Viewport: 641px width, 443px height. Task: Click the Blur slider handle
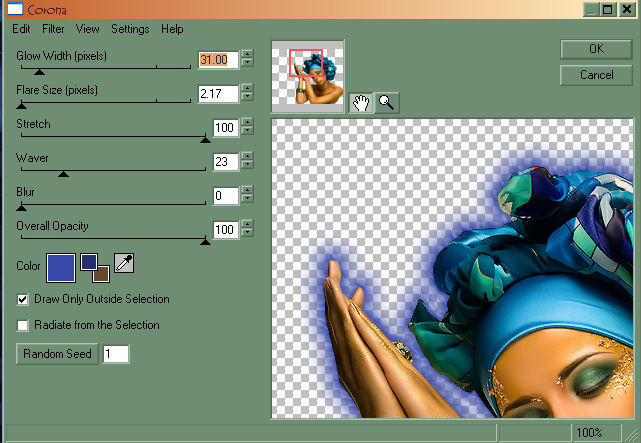pos(21,208)
